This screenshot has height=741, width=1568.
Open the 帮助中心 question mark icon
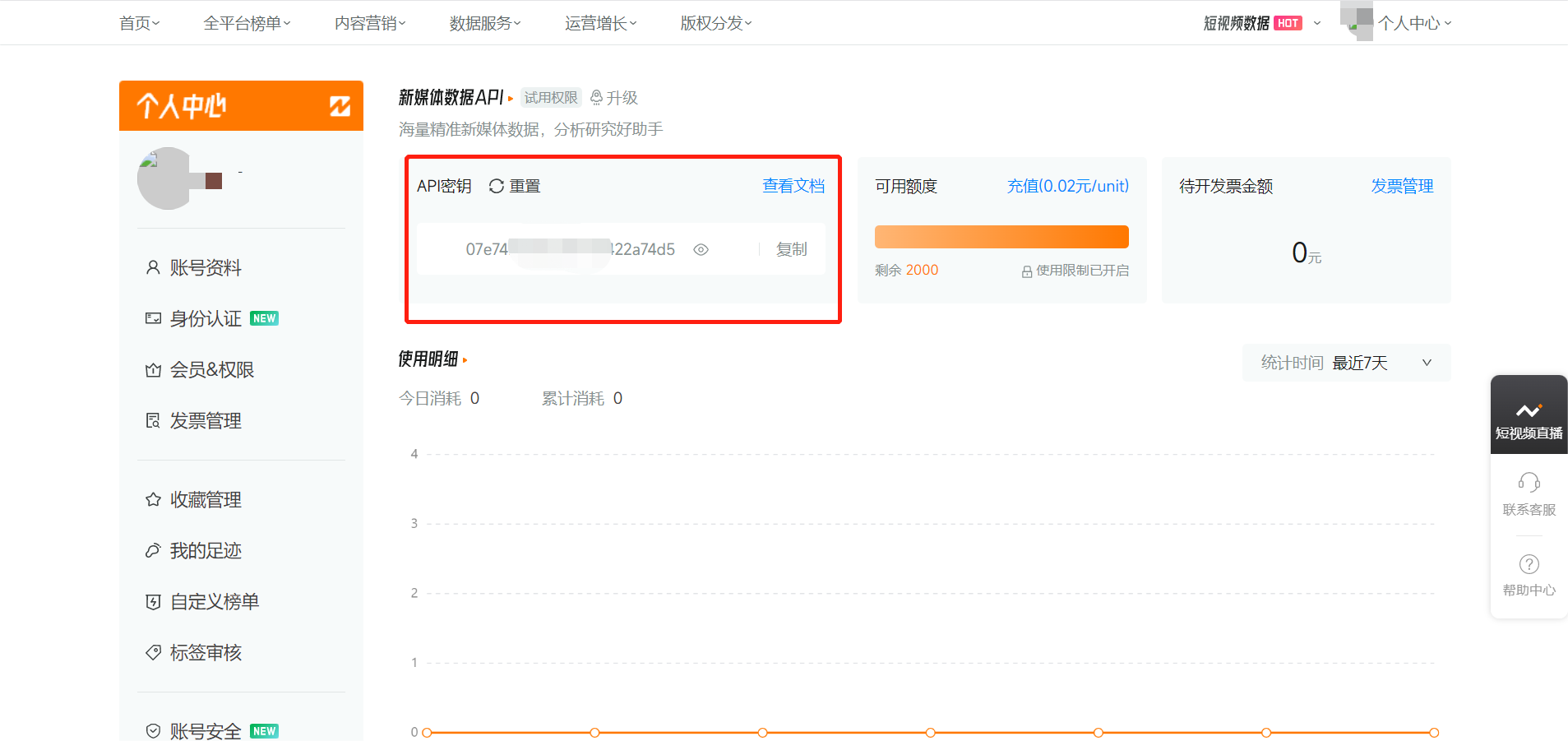pyautogui.click(x=1529, y=565)
